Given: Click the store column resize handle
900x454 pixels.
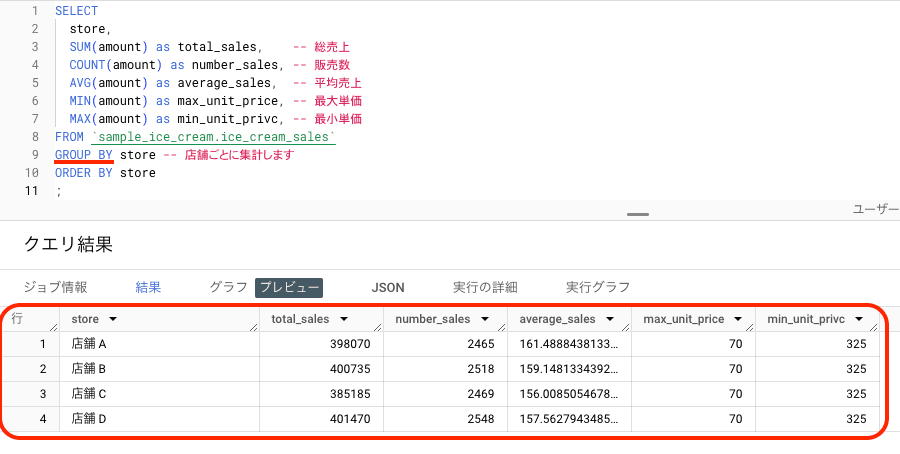Looking at the screenshot, I should pyautogui.click(x=253, y=326).
